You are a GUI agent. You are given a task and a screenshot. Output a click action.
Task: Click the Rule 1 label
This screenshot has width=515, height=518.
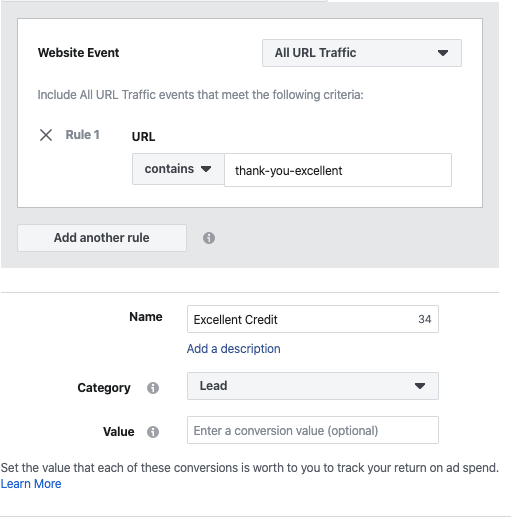(82, 135)
